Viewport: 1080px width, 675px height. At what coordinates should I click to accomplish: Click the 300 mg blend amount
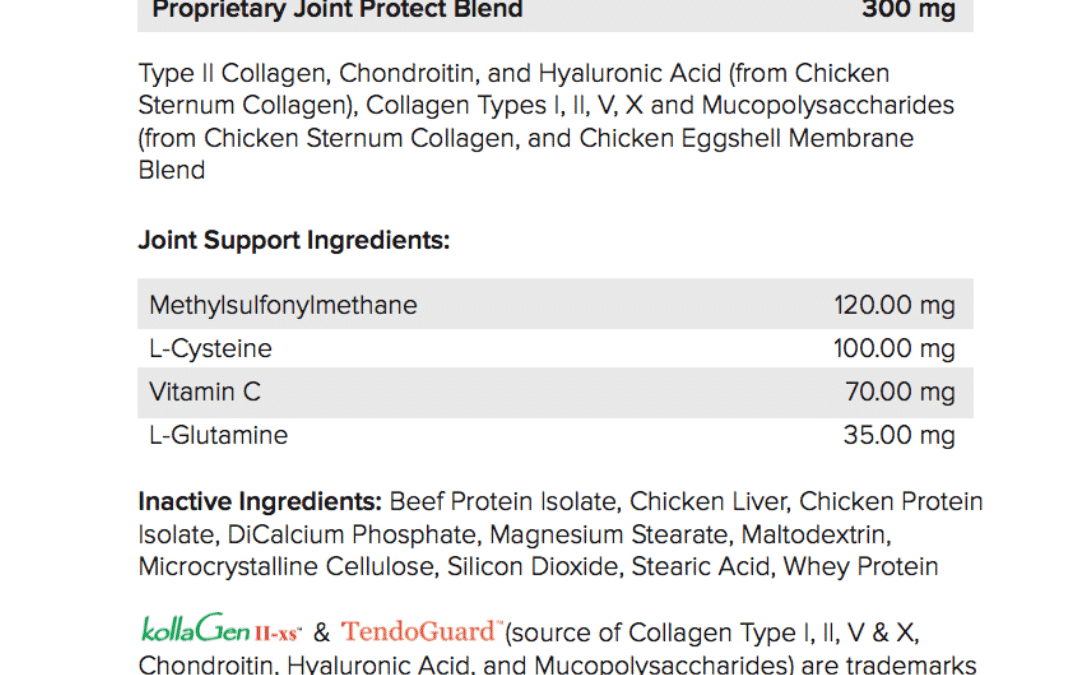coord(908,10)
